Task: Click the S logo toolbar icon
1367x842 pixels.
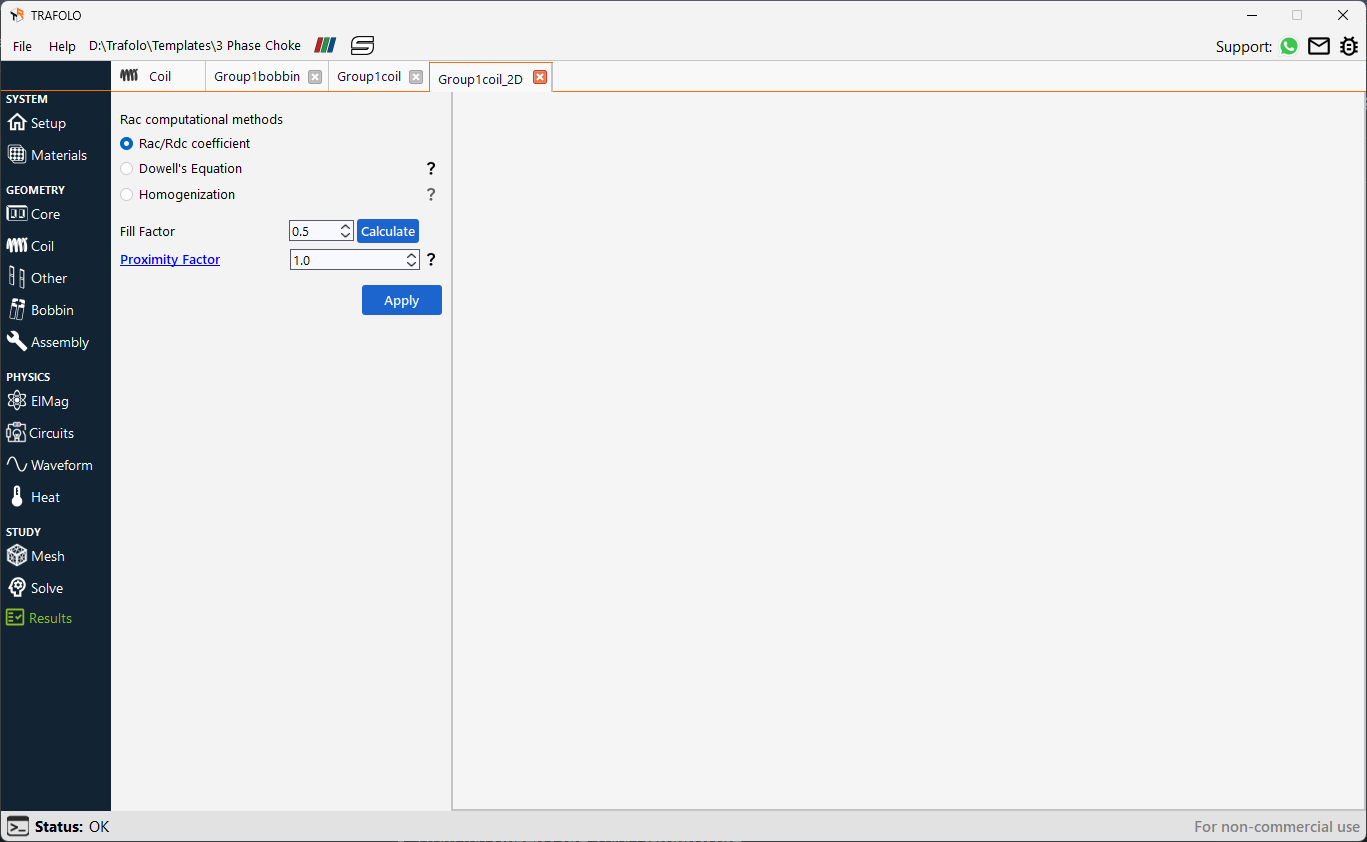Action: pos(362,45)
